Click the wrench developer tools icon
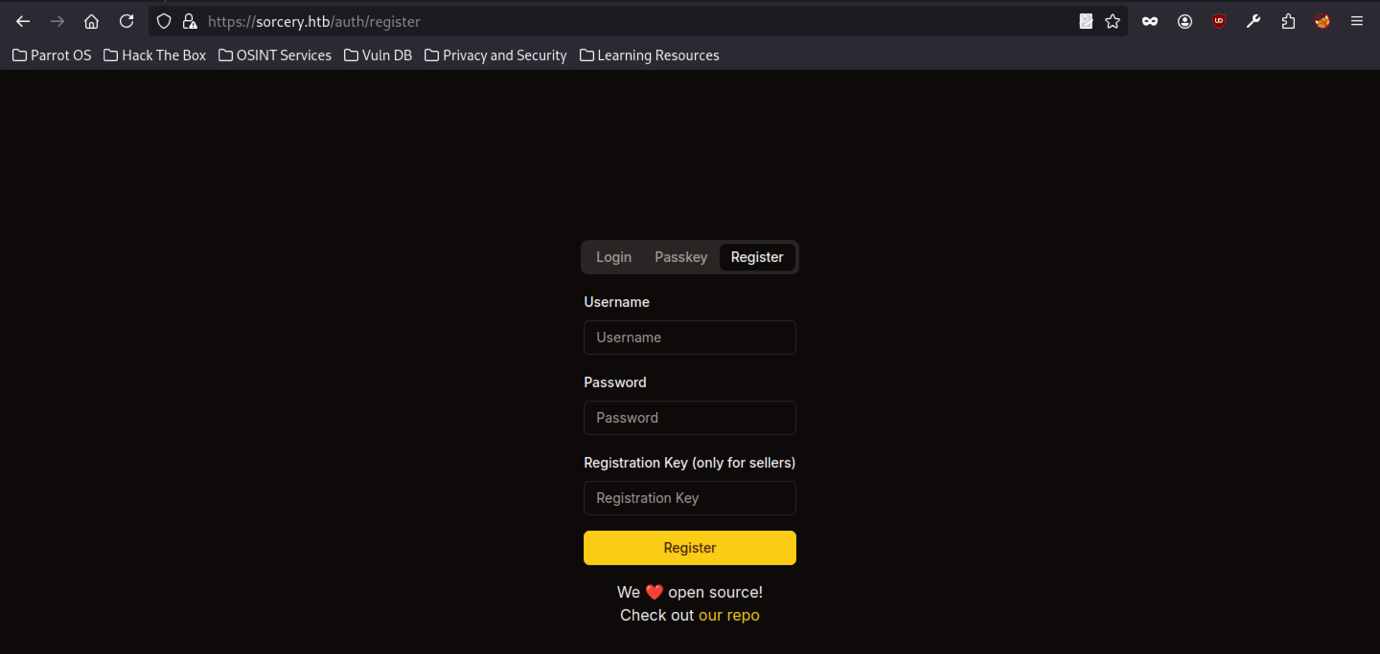The image size is (1380, 654). 1253,21
